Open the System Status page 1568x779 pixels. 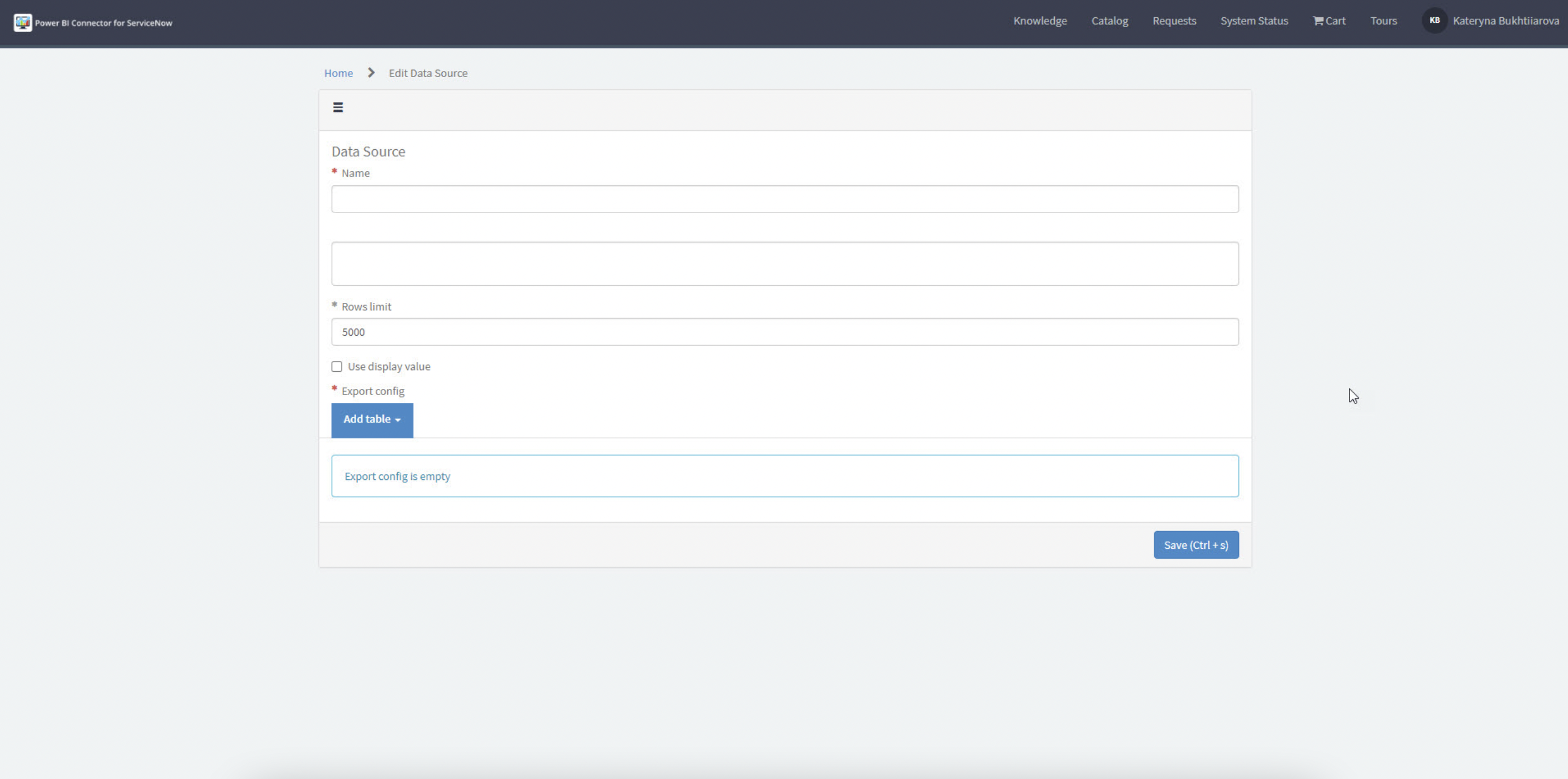click(x=1254, y=20)
